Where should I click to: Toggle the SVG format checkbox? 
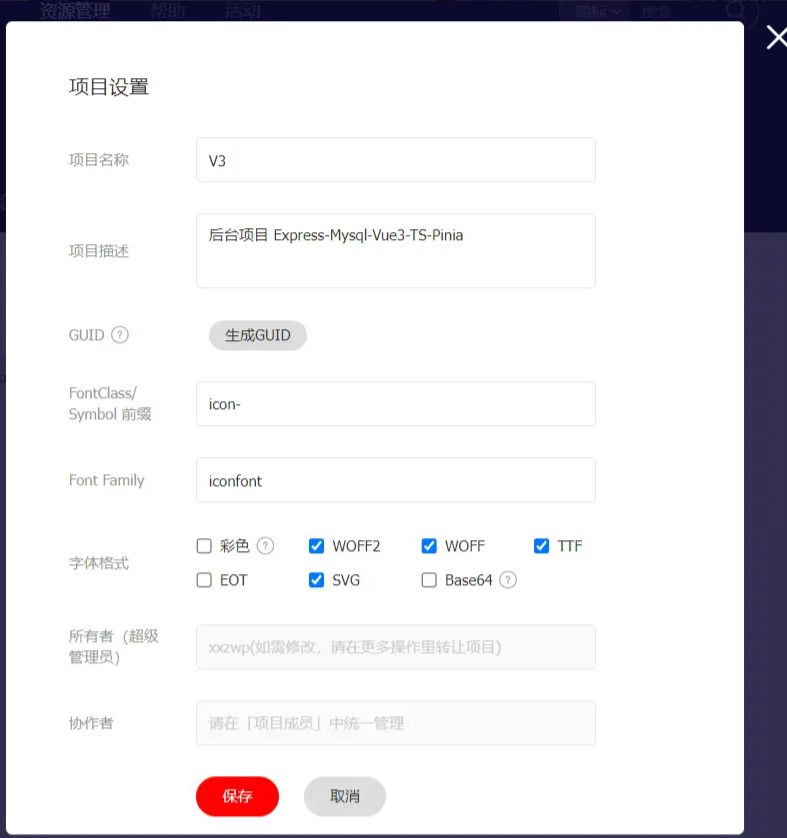click(x=316, y=580)
